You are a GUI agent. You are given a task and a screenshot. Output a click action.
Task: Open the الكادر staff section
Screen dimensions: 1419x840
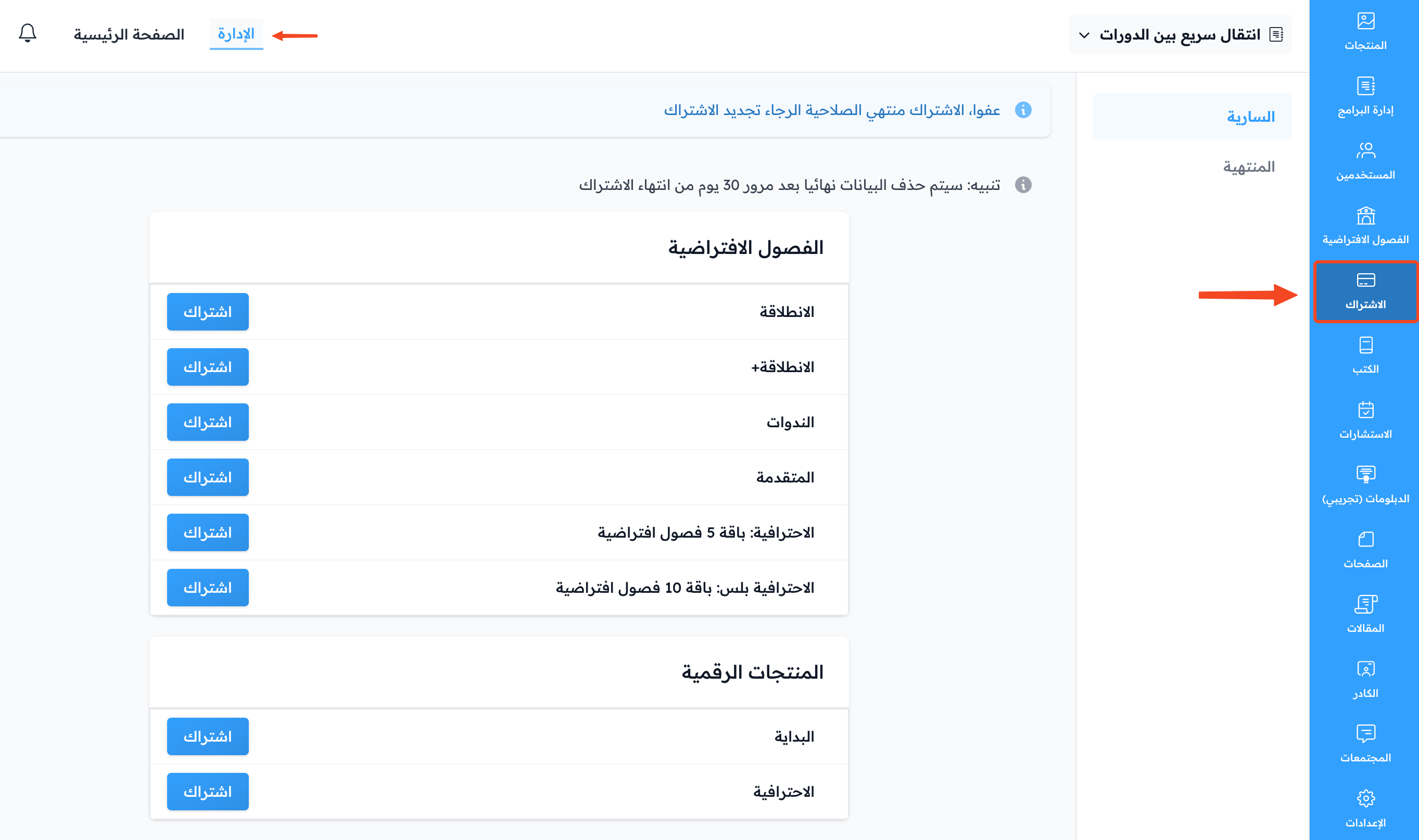coord(1365,680)
